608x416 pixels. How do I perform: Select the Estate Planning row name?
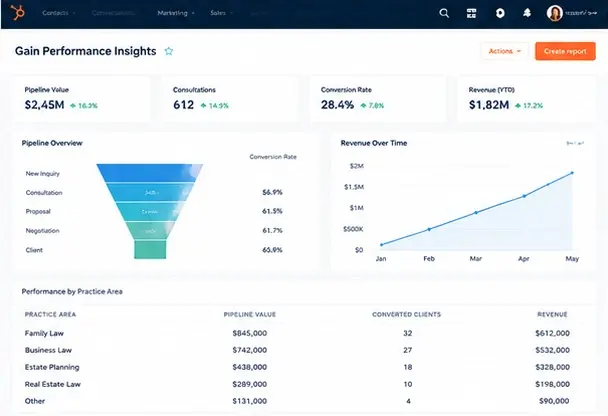[52, 367]
